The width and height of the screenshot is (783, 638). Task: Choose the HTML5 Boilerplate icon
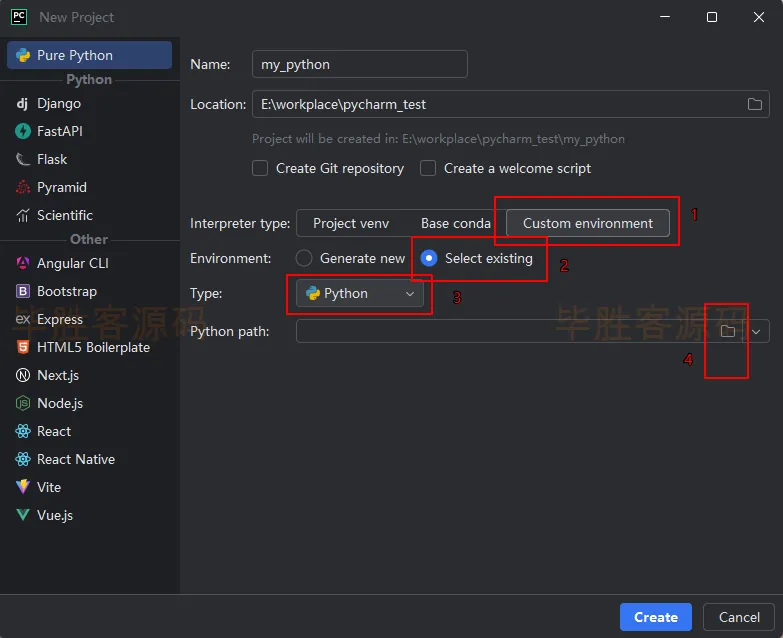point(22,347)
